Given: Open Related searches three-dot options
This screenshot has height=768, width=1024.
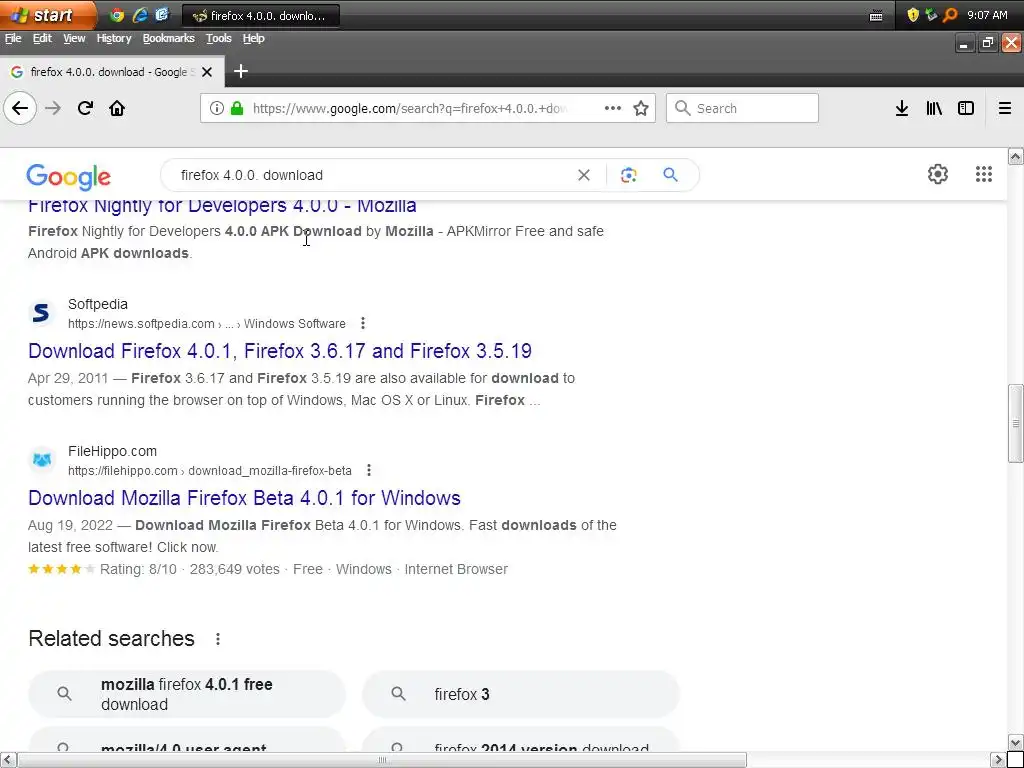Looking at the screenshot, I should [218, 639].
